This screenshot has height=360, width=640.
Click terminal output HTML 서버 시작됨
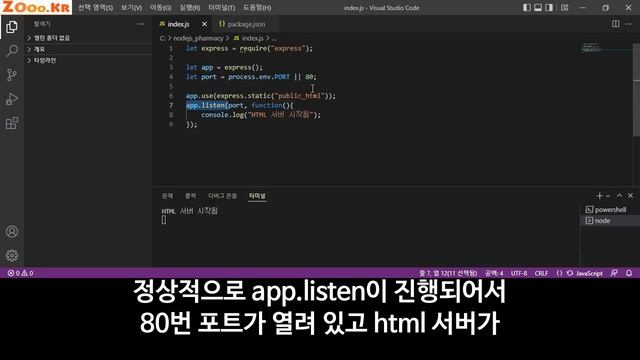coord(190,211)
